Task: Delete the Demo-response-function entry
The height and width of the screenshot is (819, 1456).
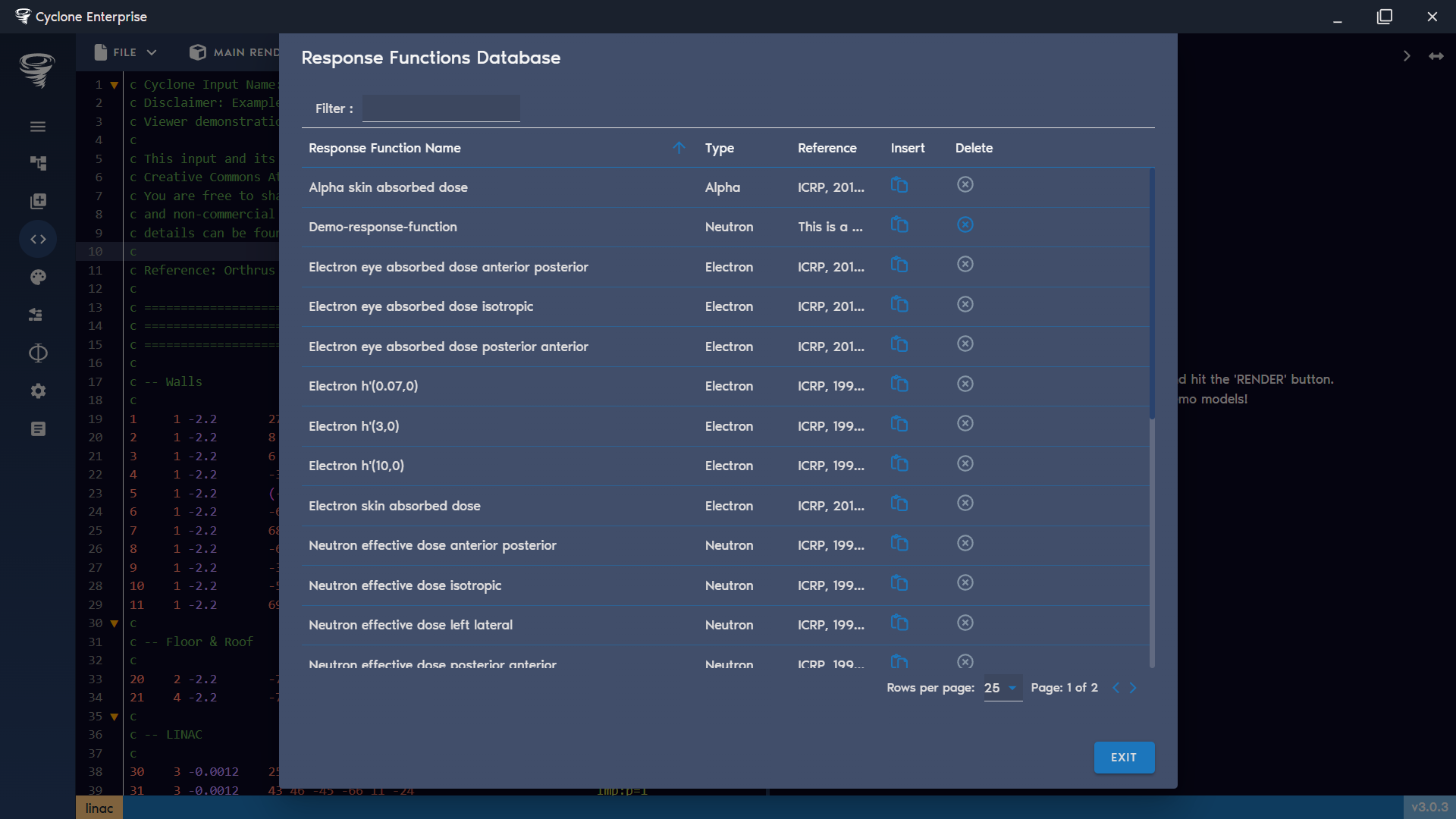Action: pyautogui.click(x=965, y=224)
